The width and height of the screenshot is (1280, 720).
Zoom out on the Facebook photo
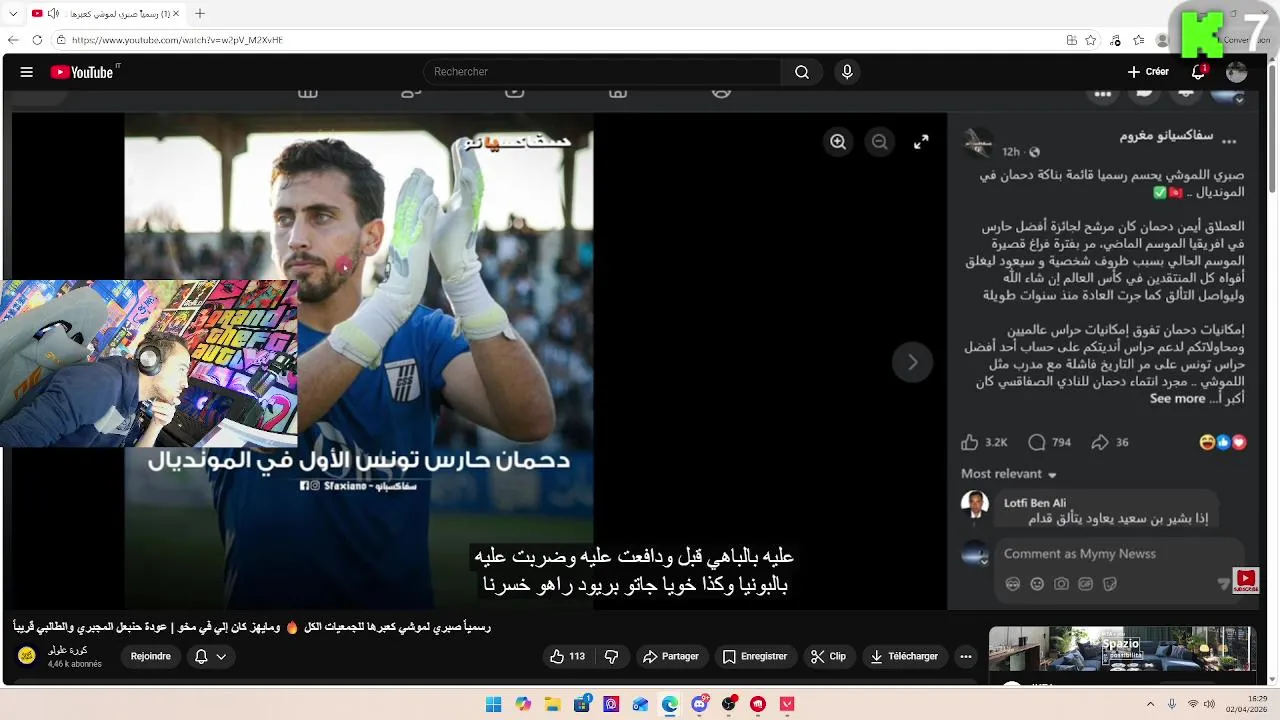tap(880, 142)
